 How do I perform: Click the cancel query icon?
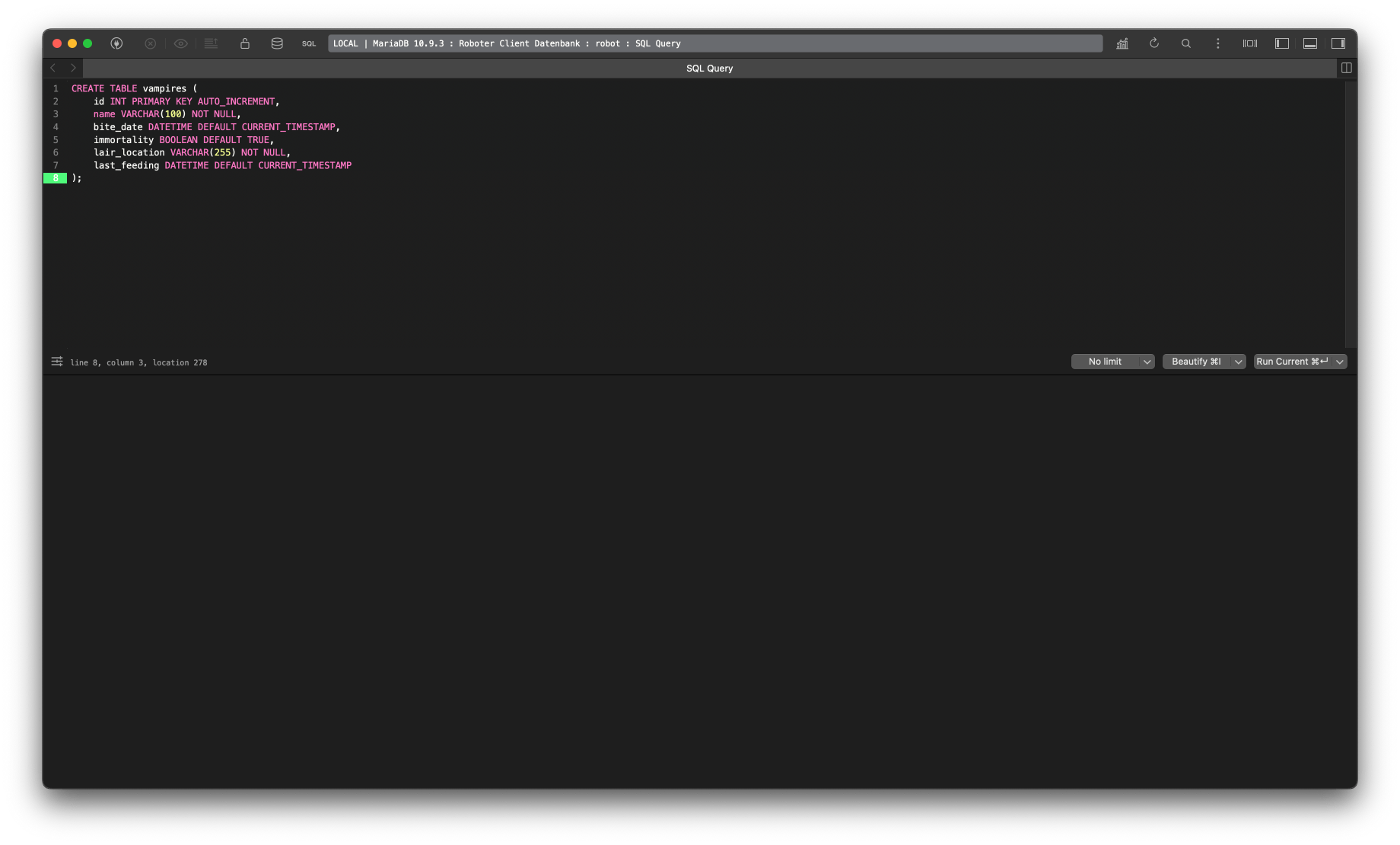[150, 43]
